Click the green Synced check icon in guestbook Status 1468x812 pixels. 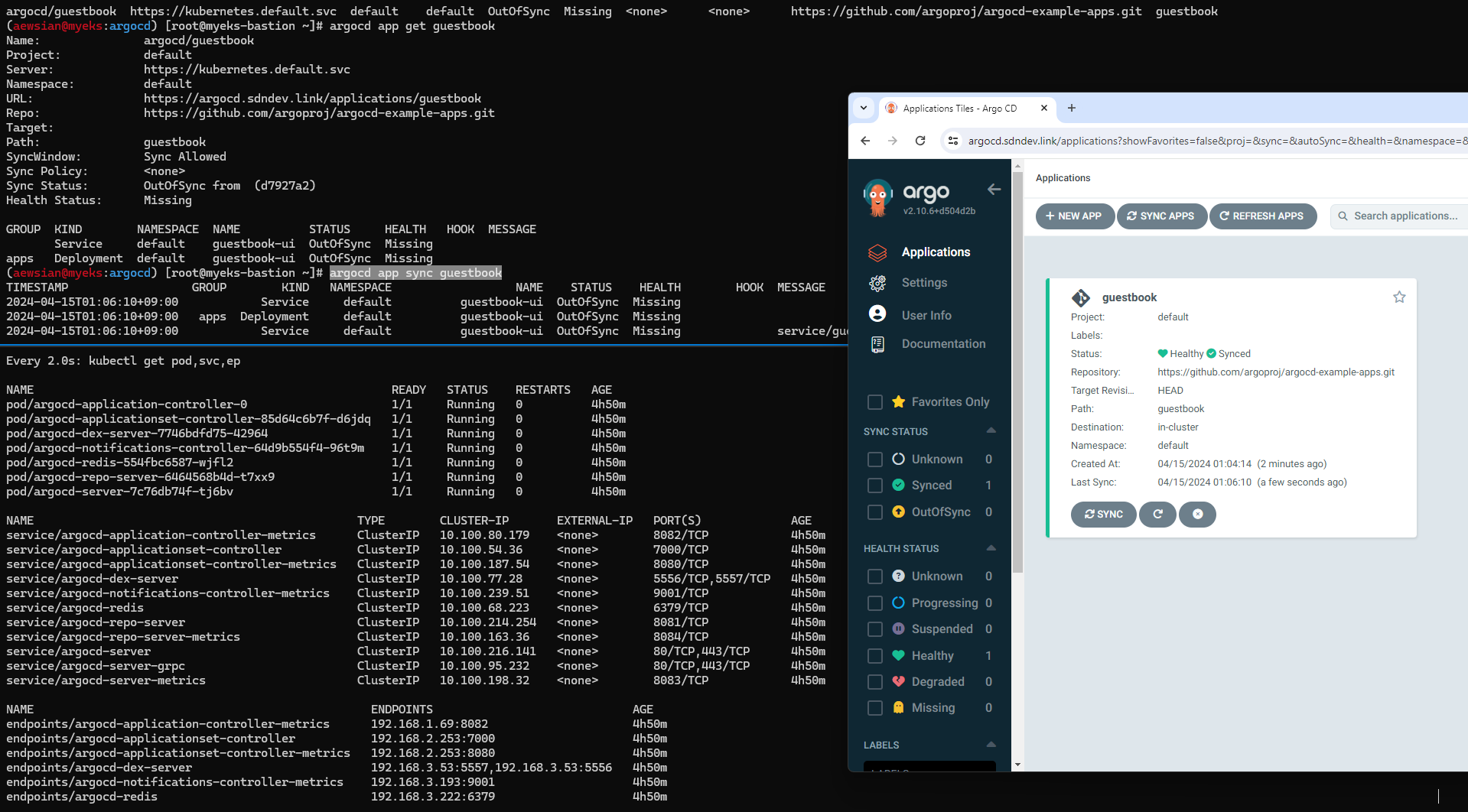[1211, 353]
